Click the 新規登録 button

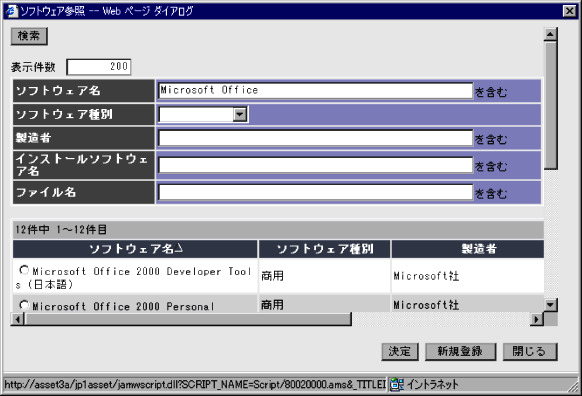point(460,351)
